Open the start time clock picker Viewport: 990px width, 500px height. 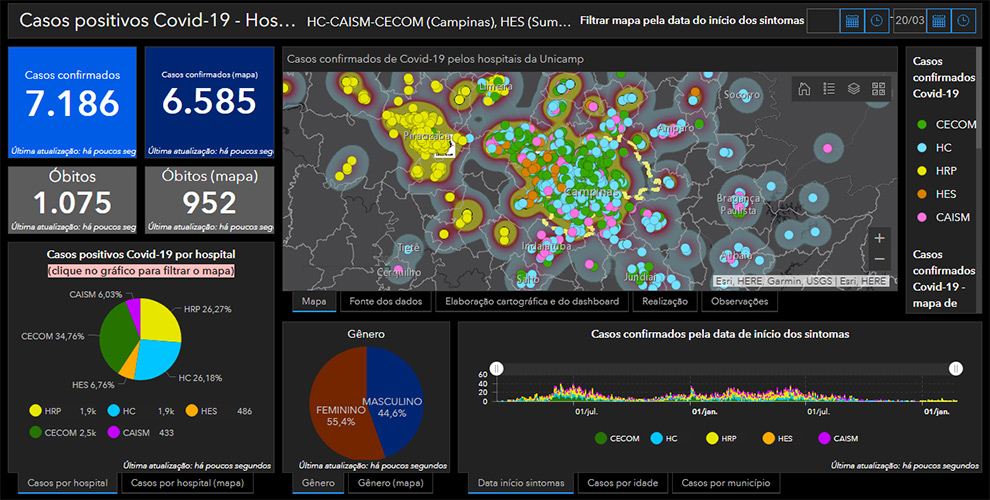[x=875, y=20]
